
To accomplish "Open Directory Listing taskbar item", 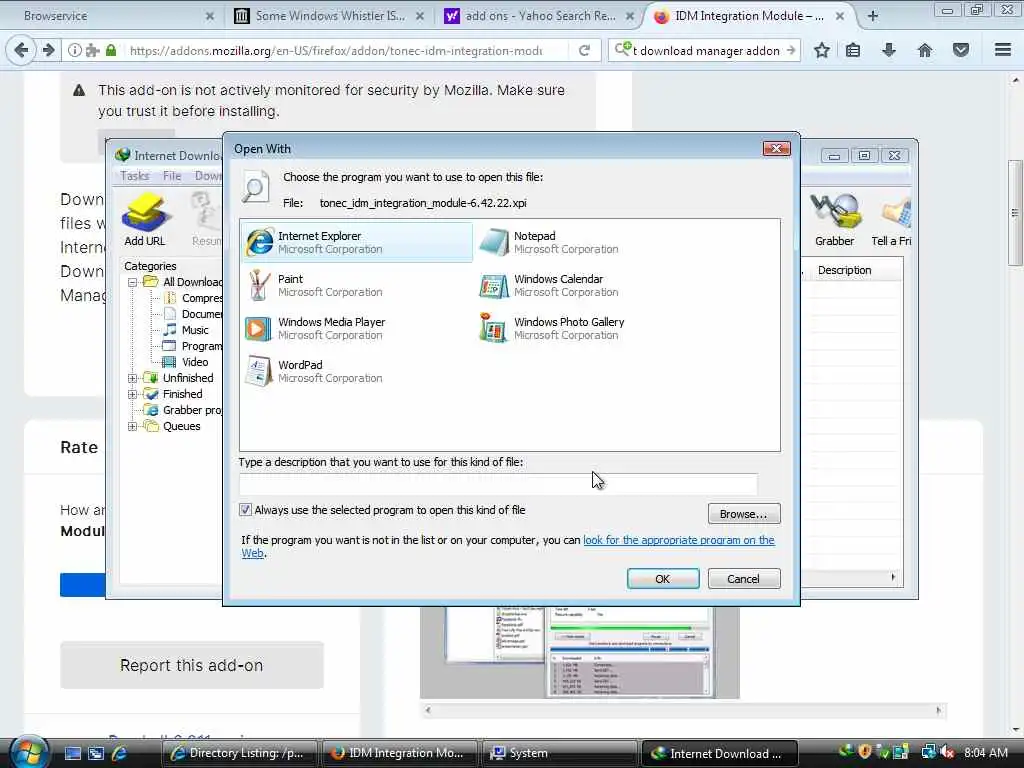I will [x=239, y=753].
